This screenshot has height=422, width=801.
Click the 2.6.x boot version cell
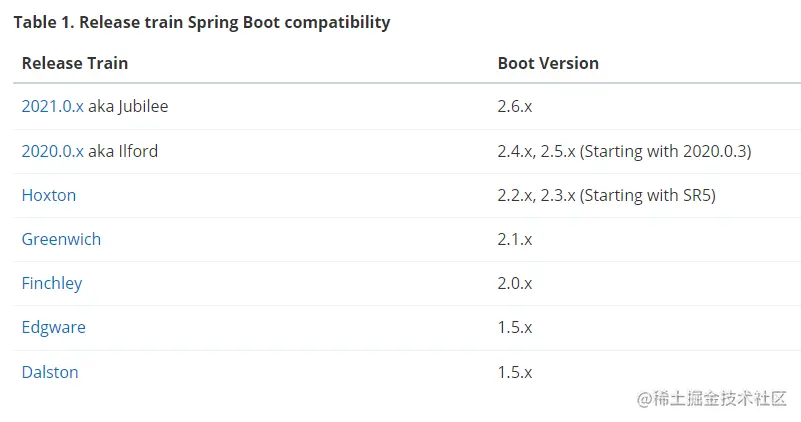pos(515,106)
